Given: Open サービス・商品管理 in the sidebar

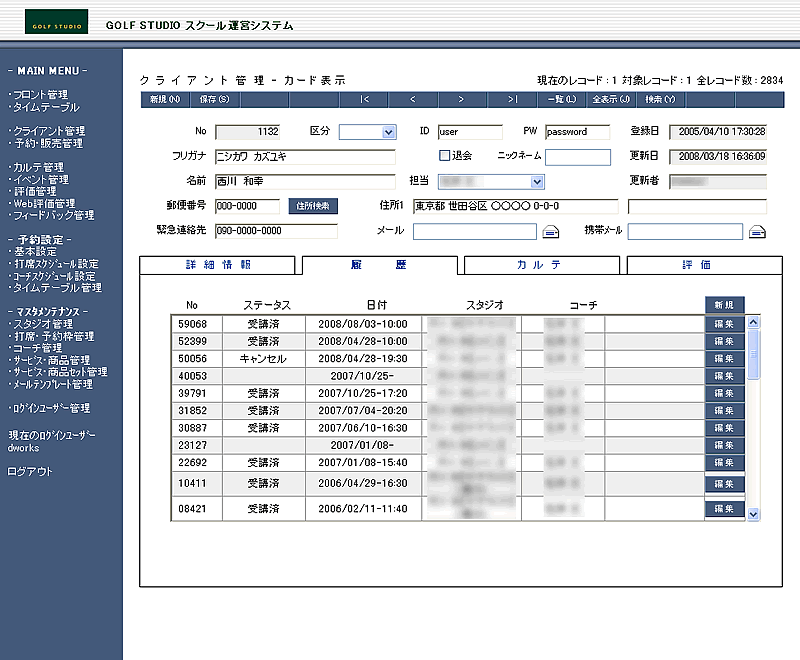Looking at the screenshot, I should pos(51,360).
